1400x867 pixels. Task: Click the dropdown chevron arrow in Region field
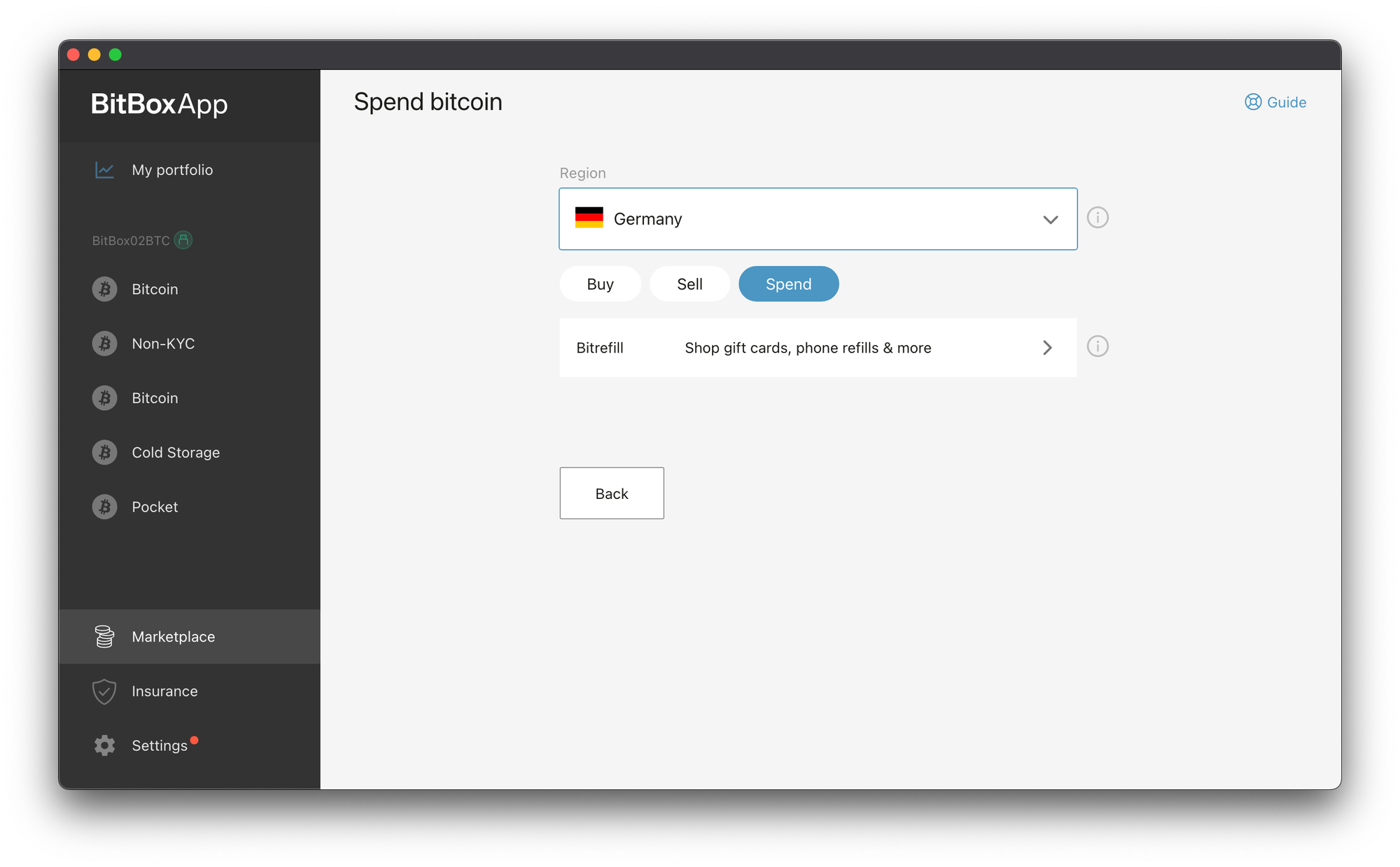pyautogui.click(x=1050, y=220)
